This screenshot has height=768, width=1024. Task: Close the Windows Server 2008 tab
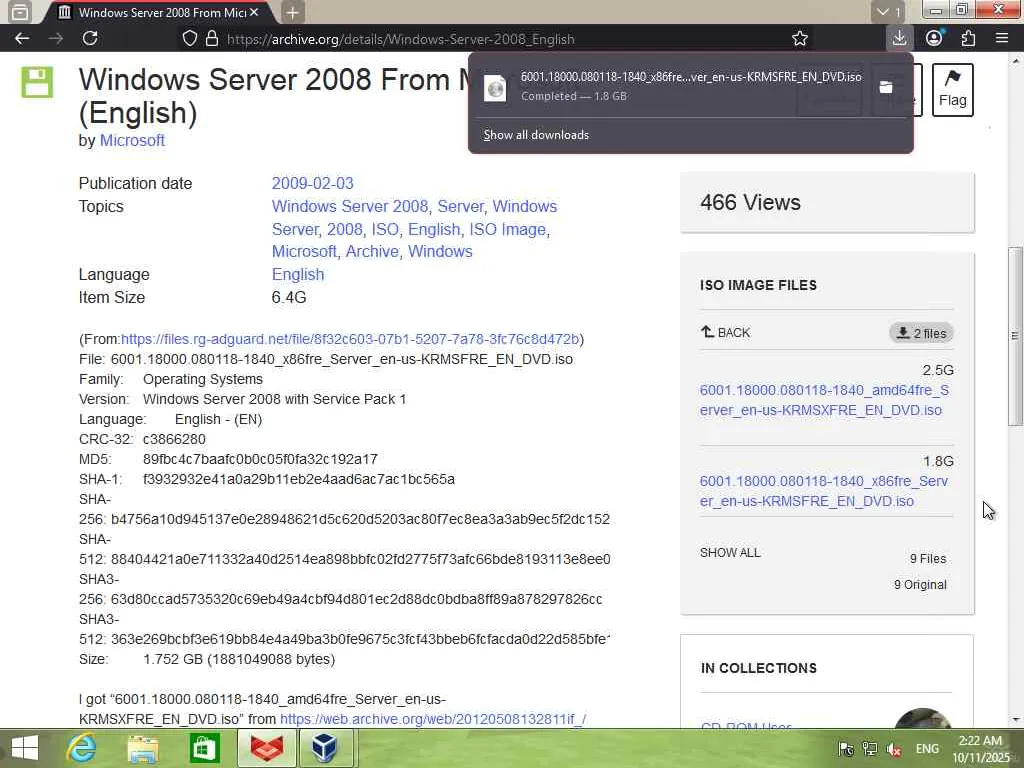coord(254,12)
